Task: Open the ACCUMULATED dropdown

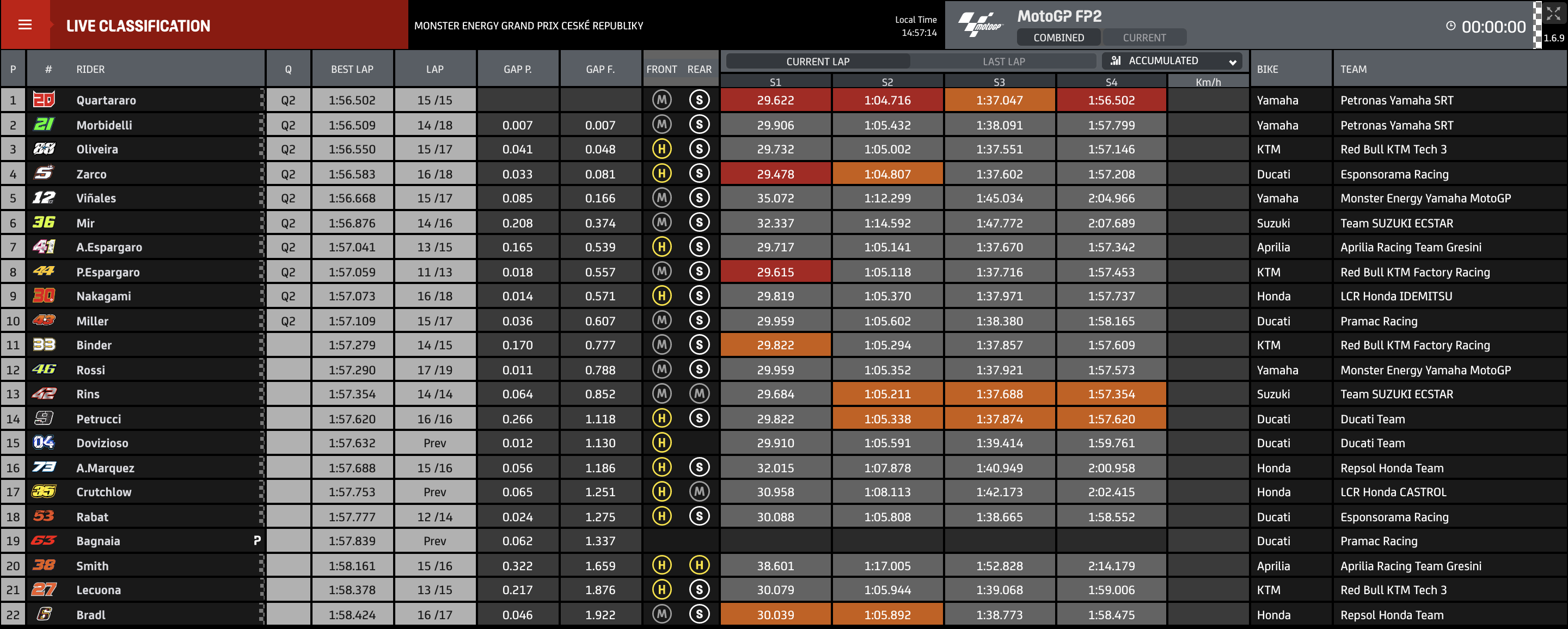Action: tap(1171, 61)
